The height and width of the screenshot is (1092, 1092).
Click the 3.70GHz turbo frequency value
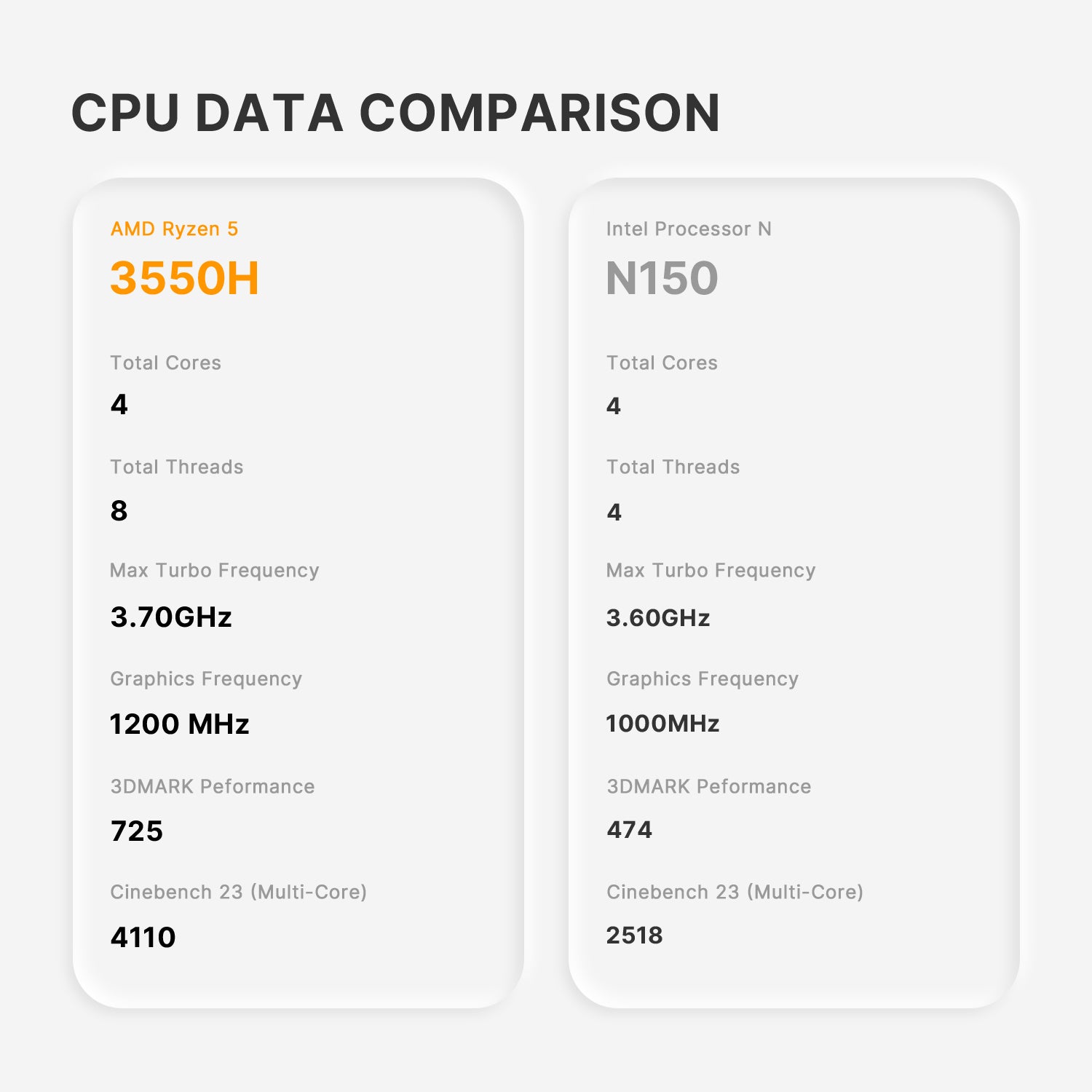click(171, 617)
